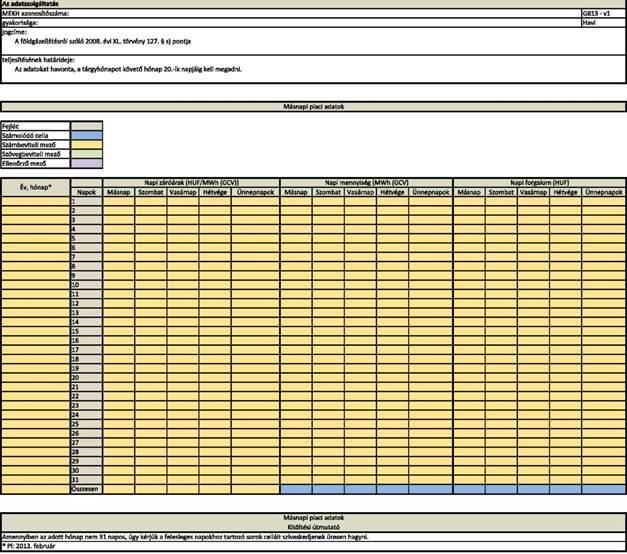Viewport: 627px width, 554px height.
Task: Click 'Ünnepnapok' header under Napi mennyiség
Action: point(431,192)
